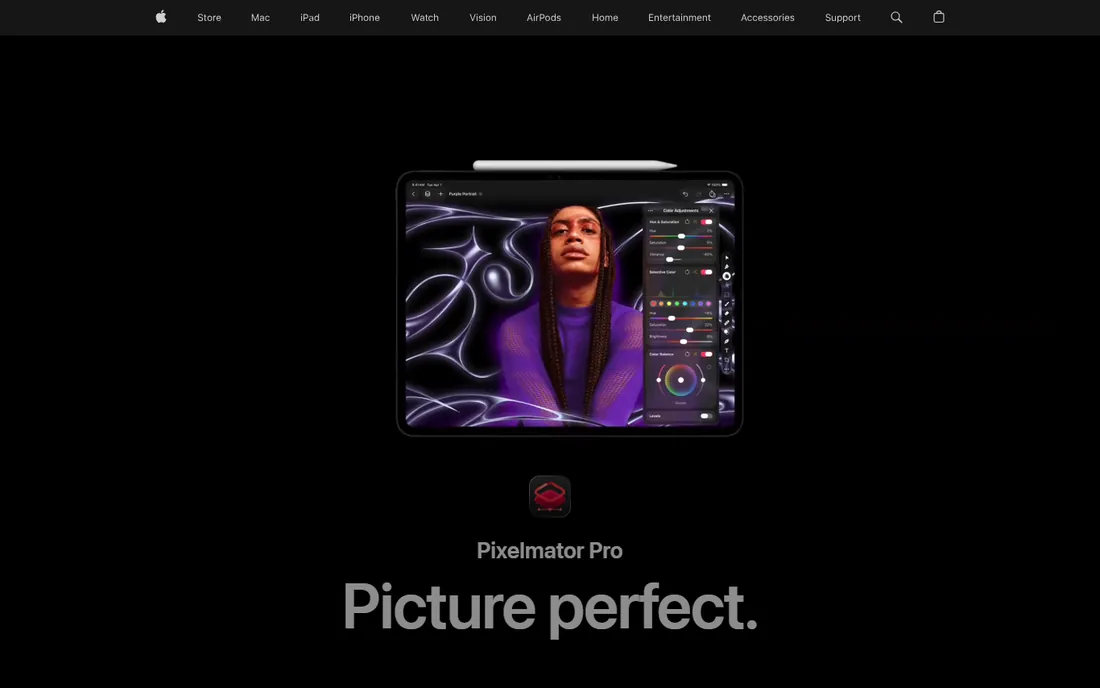Click the Saturation slider under Hue & Saturation

[681, 248]
